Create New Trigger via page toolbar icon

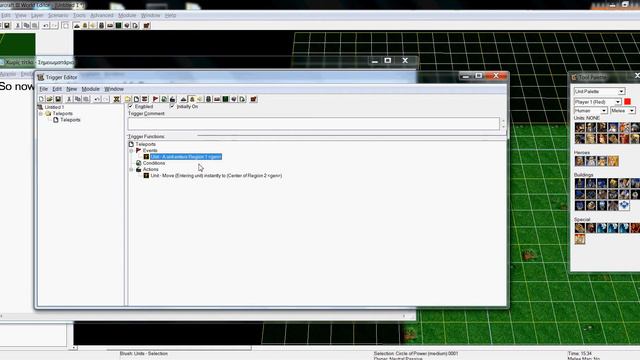pyautogui.click(x=136, y=99)
